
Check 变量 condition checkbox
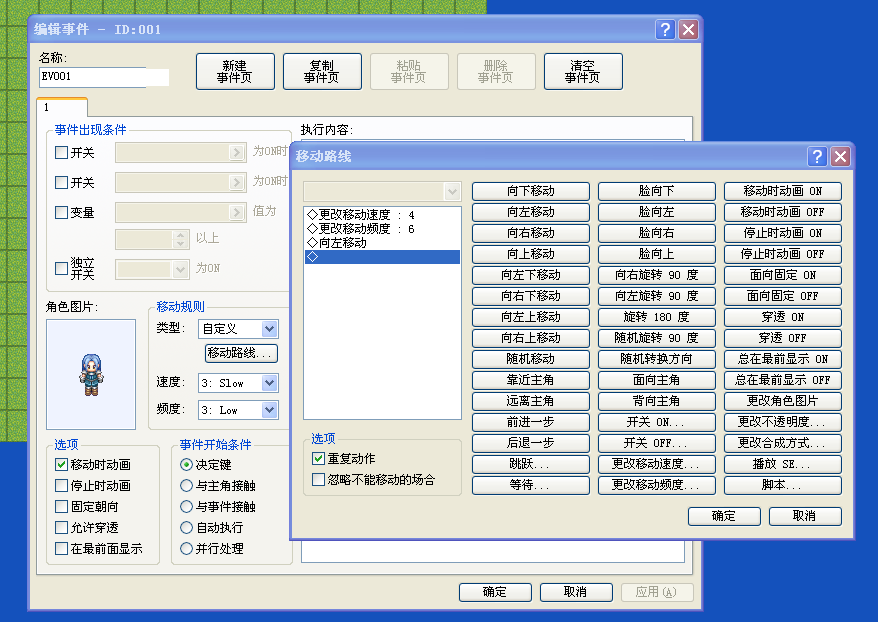click(x=62, y=213)
